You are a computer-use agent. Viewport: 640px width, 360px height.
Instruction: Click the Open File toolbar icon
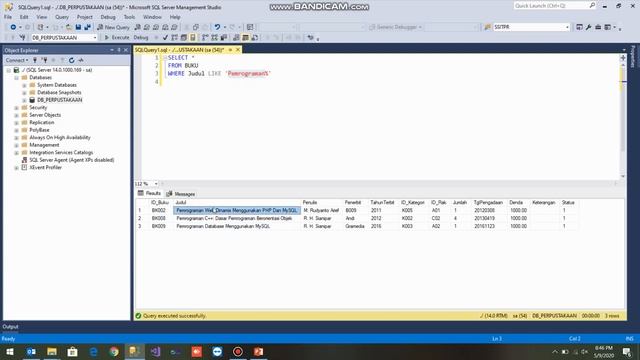point(69,27)
